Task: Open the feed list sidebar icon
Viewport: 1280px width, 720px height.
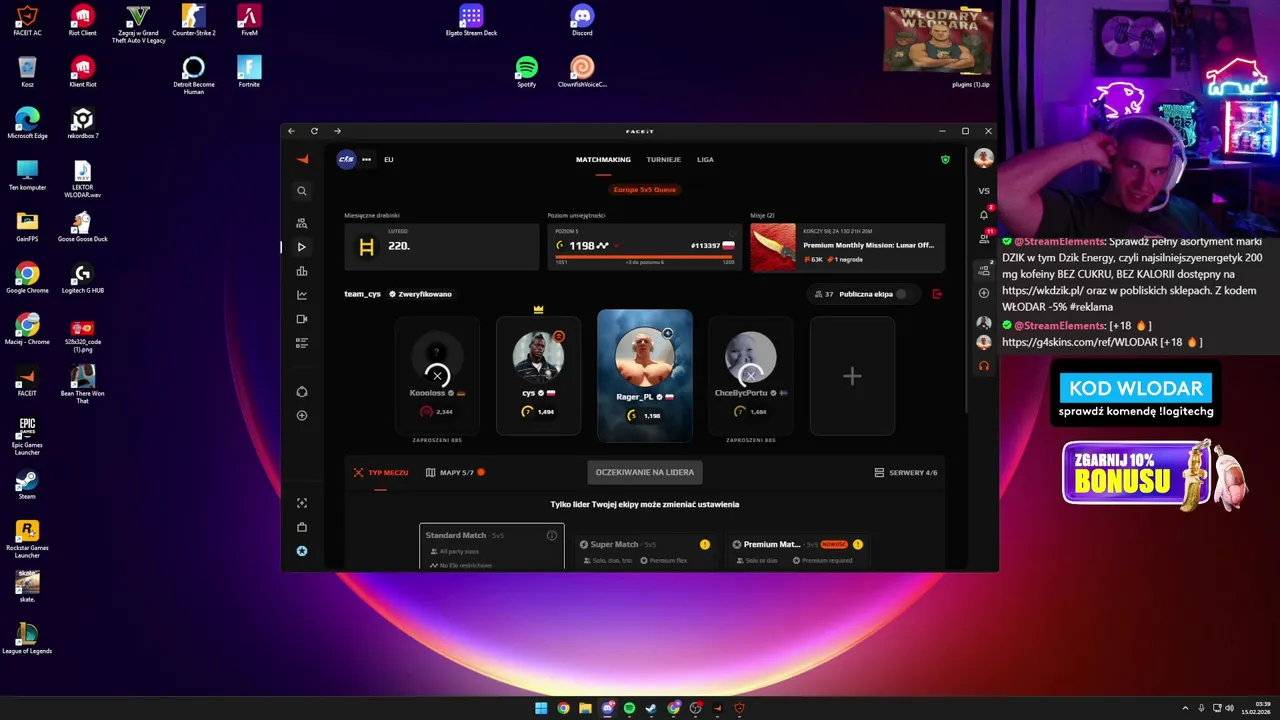Action: pyautogui.click(x=302, y=343)
